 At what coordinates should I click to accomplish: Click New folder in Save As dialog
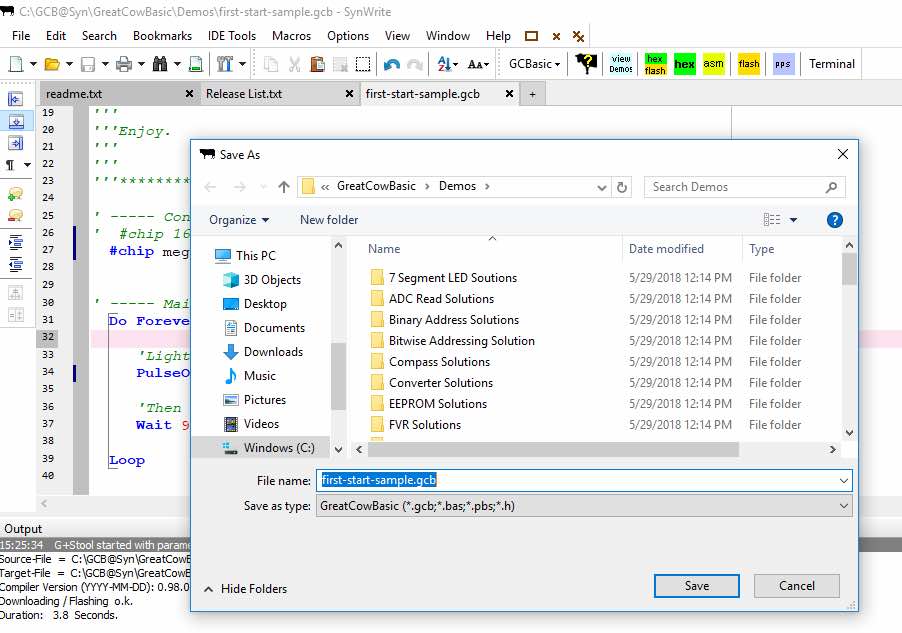pos(329,220)
